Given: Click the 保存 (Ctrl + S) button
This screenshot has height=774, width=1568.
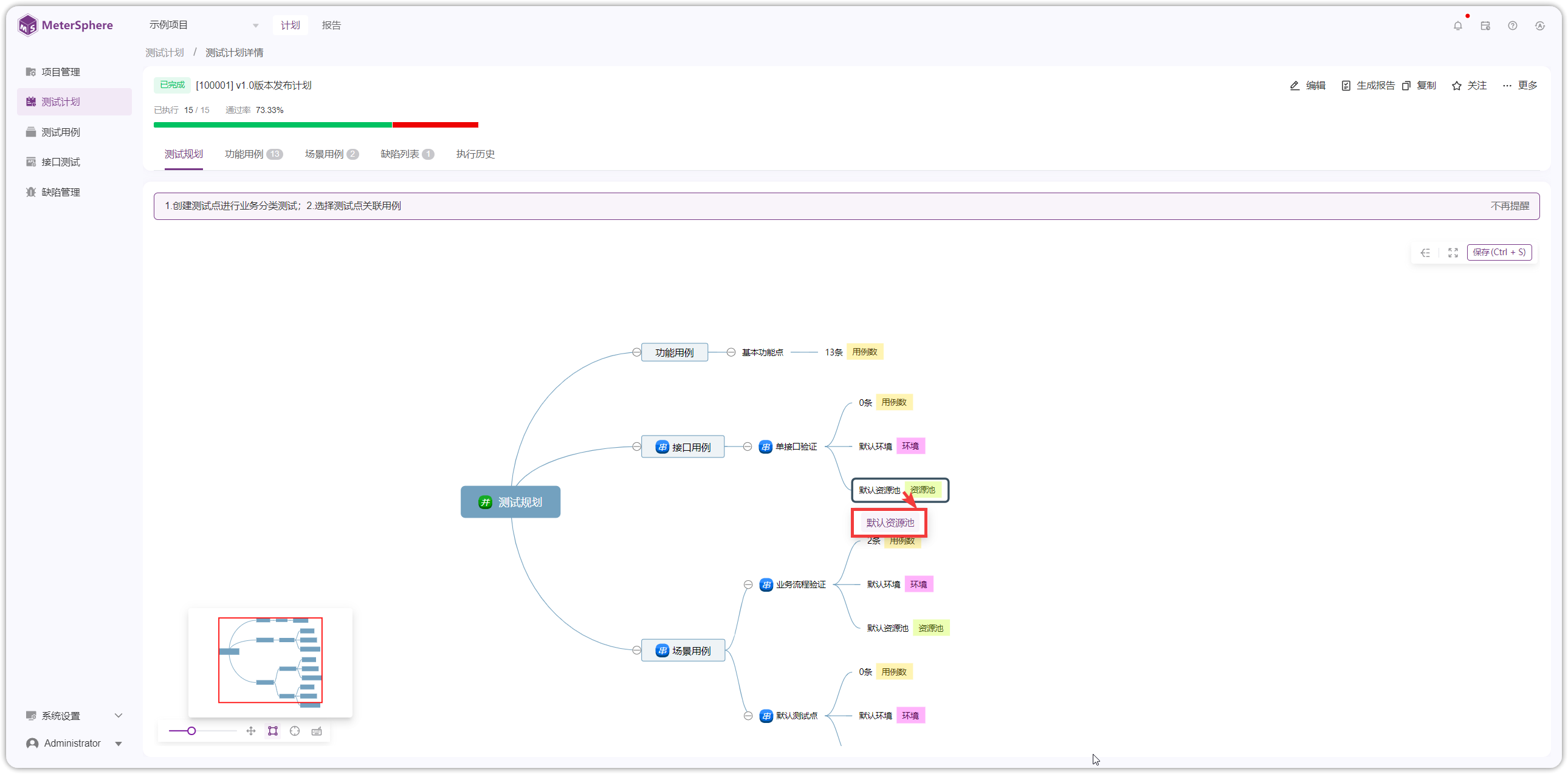Looking at the screenshot, I should click(1499, 253).
